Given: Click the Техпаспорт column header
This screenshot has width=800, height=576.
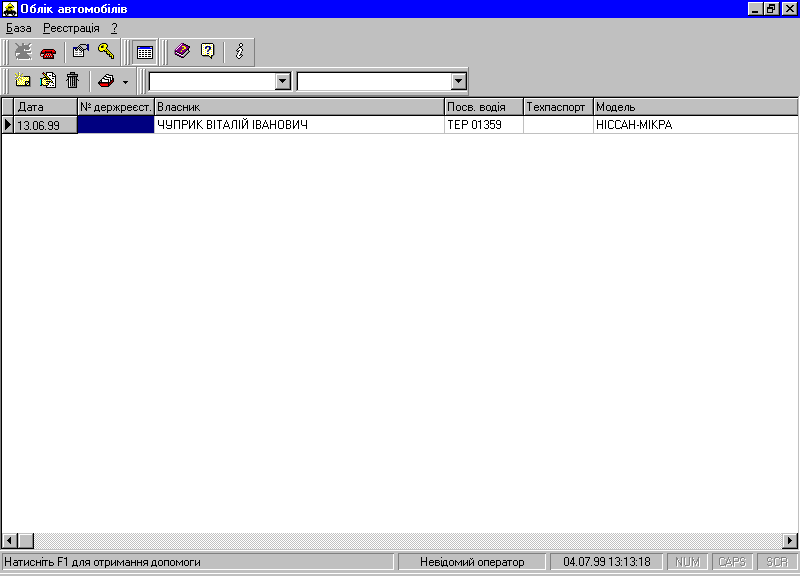Looking at the screenshot, I should coord(559,107).
